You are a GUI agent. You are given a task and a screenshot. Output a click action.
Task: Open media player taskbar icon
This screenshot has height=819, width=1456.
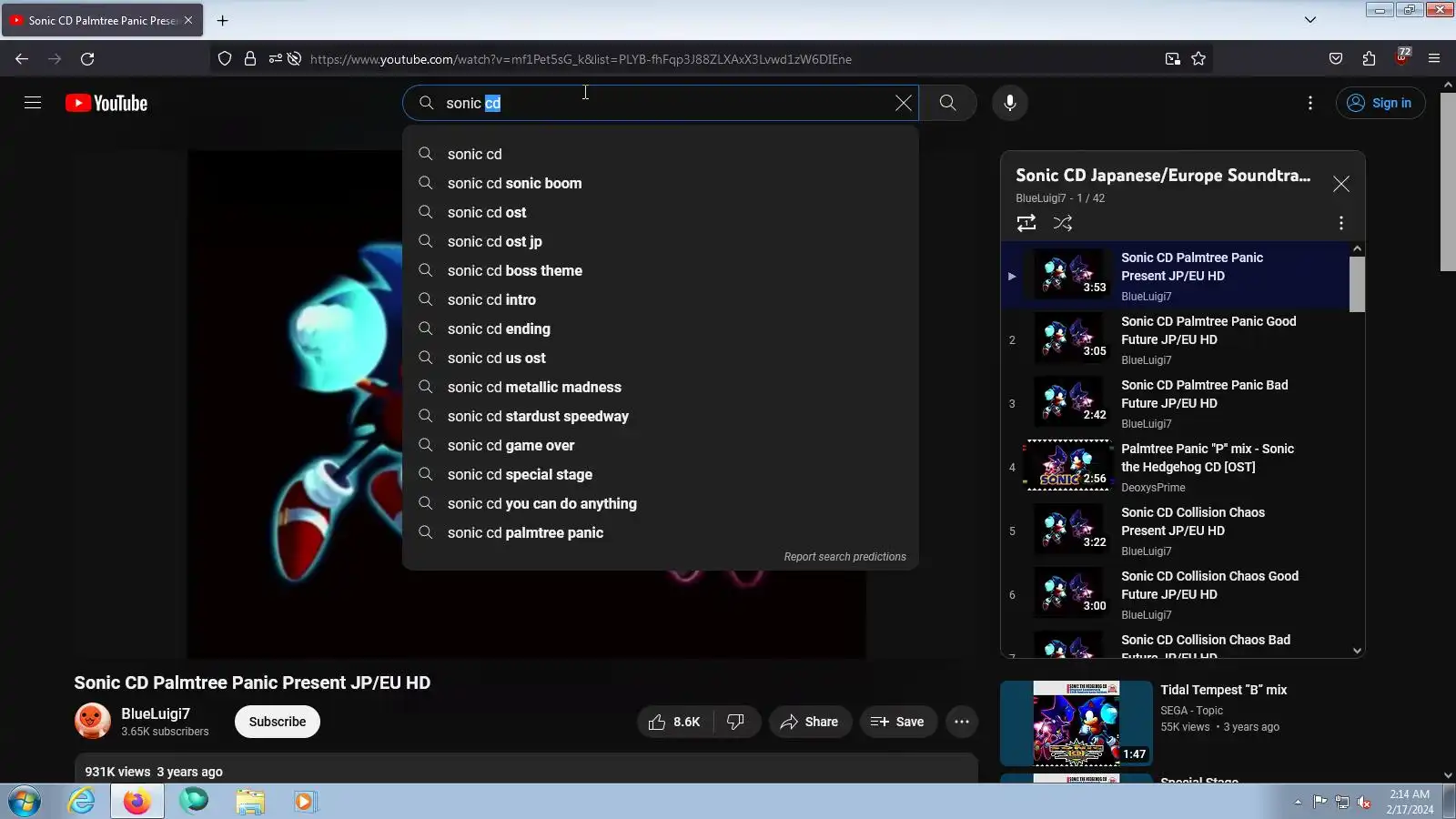(305, 802)
